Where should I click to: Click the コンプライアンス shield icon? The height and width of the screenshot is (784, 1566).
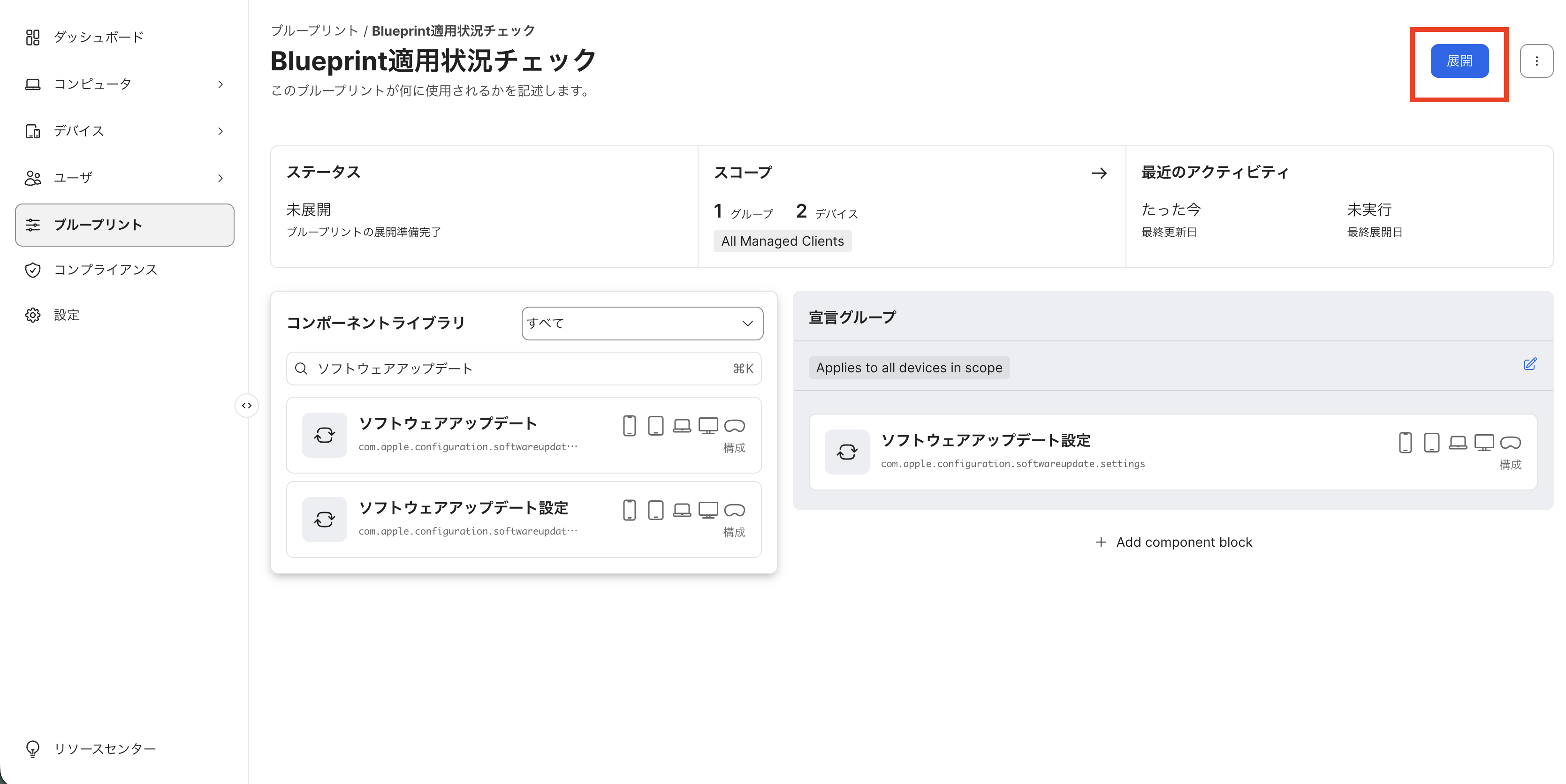click(x=33, y=270)
